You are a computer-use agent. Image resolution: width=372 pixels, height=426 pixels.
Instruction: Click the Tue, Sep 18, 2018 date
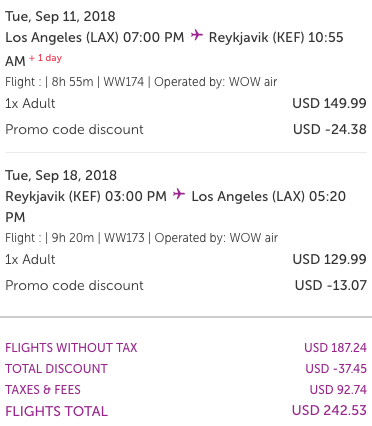(x=61, y=175)
